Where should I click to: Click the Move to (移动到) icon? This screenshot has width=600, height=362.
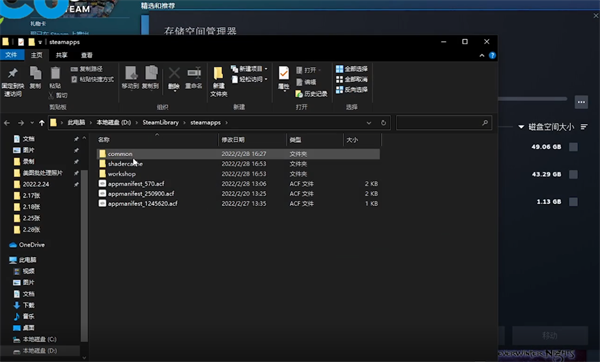[130, 73]
